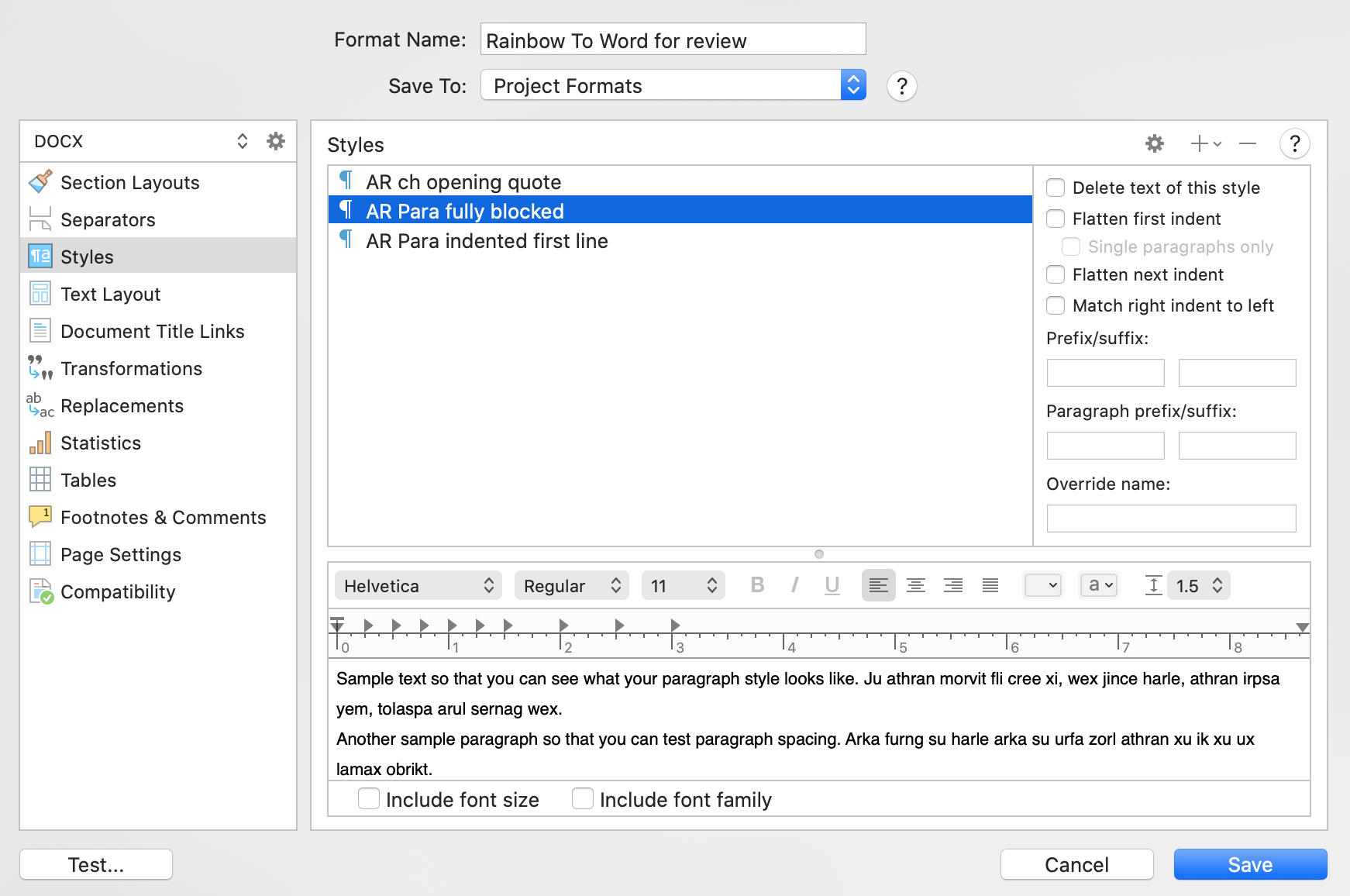Remove style with the minus icon
1350x896 pixels.
1248,143
